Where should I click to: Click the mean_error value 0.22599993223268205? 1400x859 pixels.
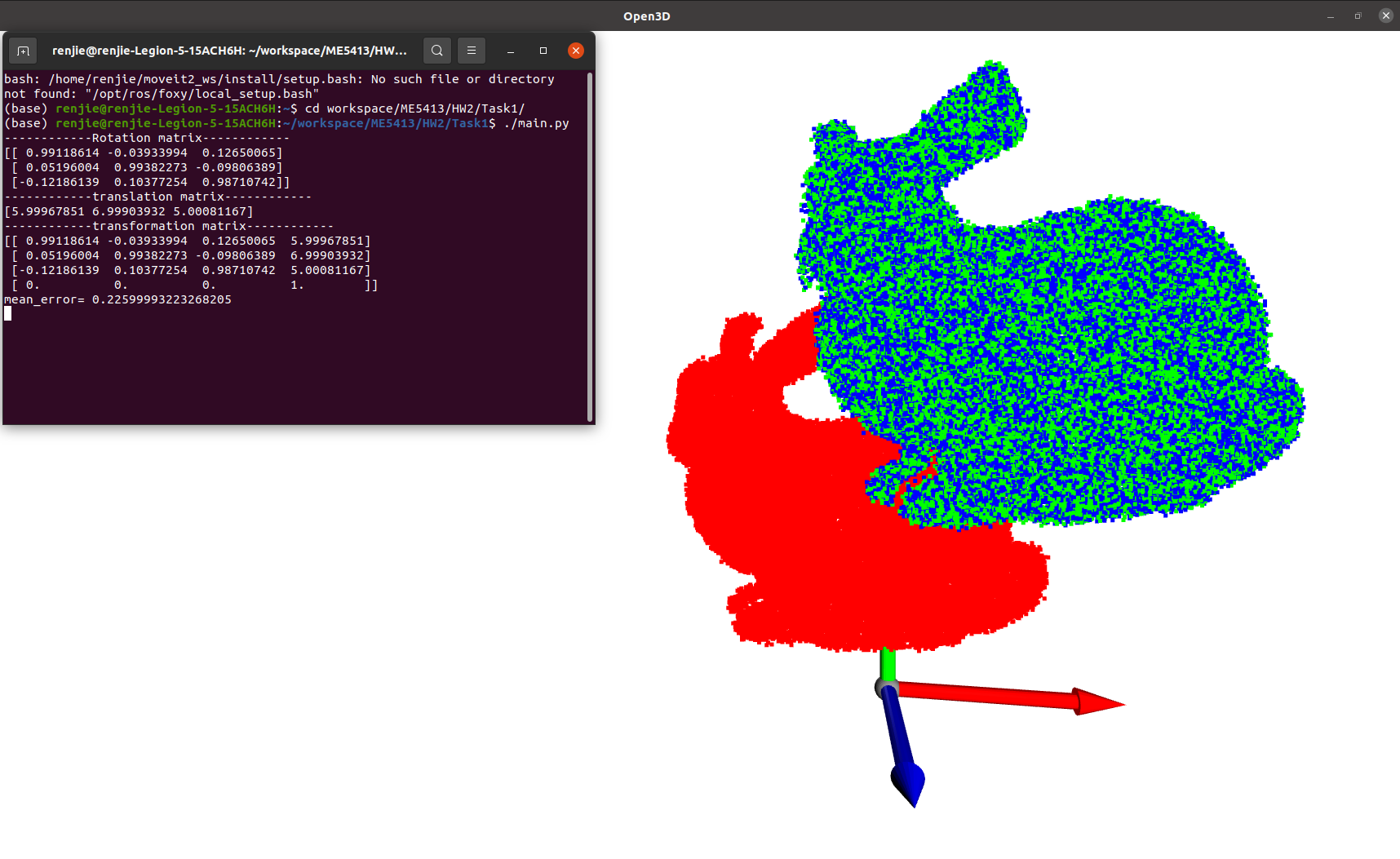click(162, 299)
